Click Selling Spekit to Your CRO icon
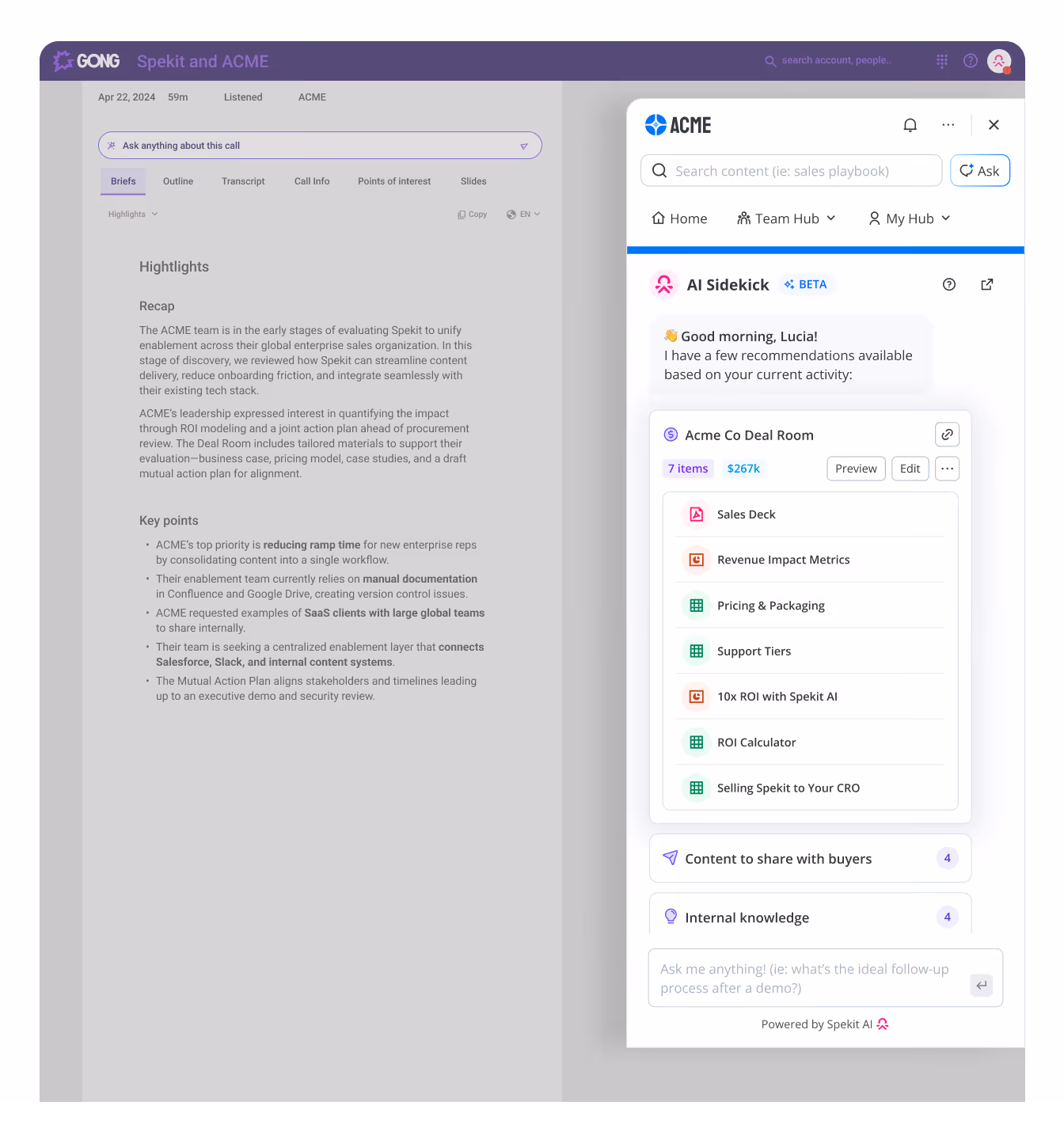 point(697,788)
